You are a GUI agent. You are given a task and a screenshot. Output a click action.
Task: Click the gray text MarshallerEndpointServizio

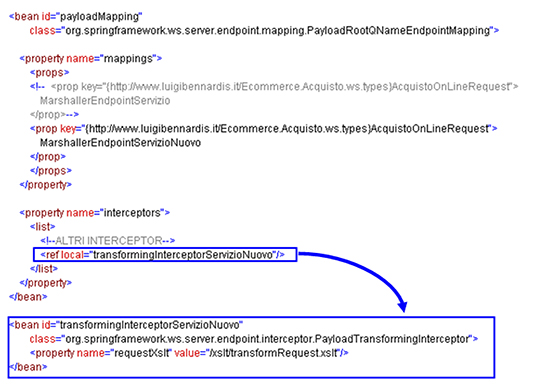pos(105,101)
